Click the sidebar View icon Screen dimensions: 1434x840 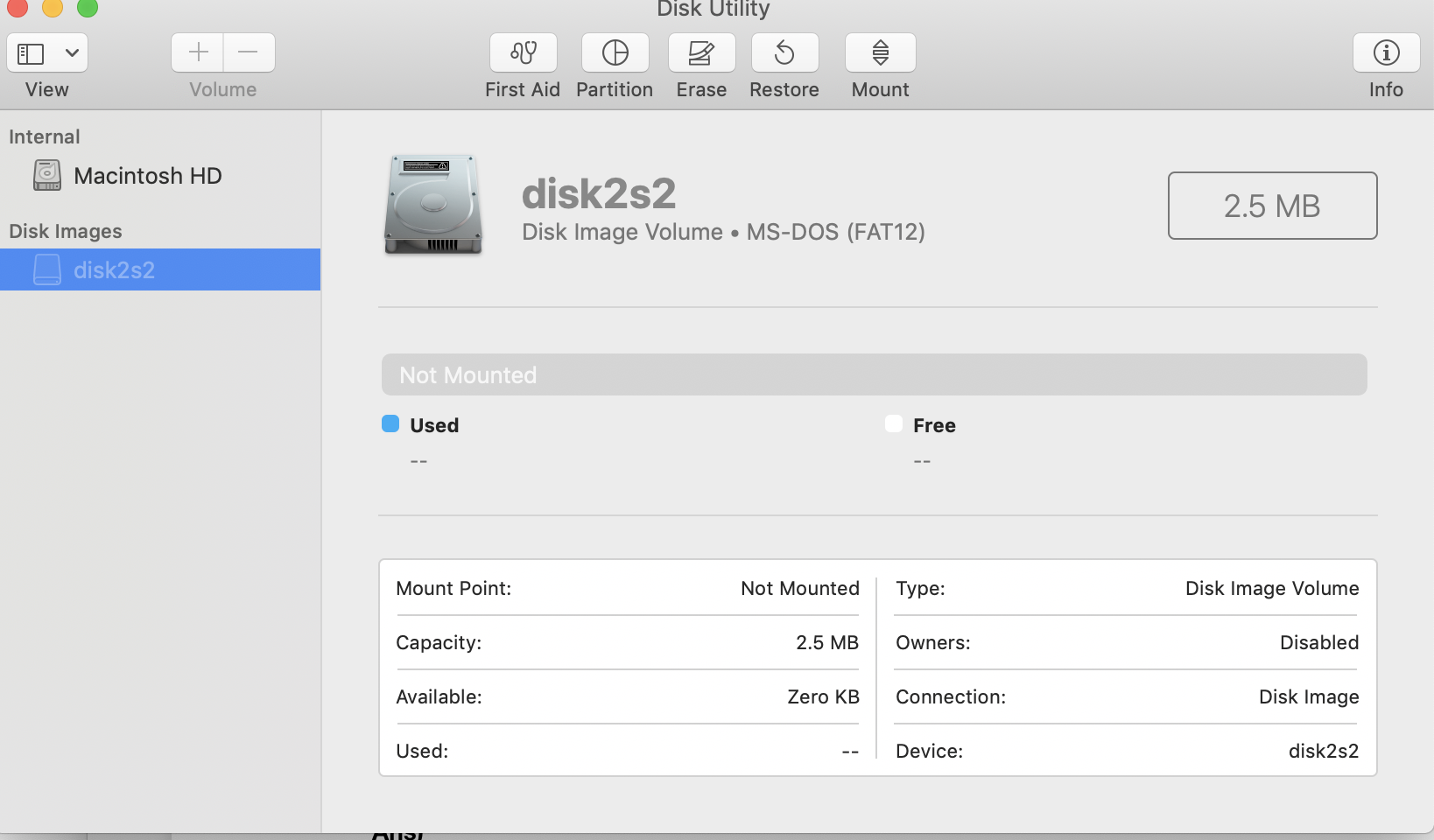[x=31, y=53]
